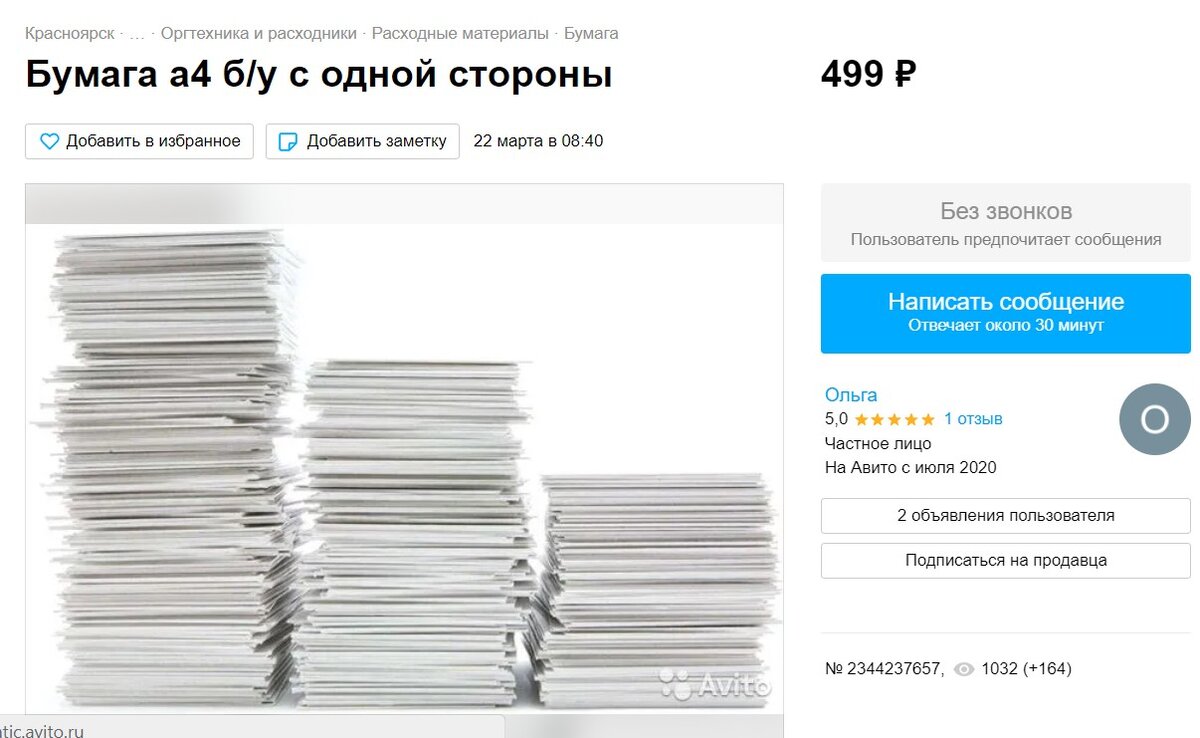Go to Красноярск breadcrumb

(x=69, y=33)
